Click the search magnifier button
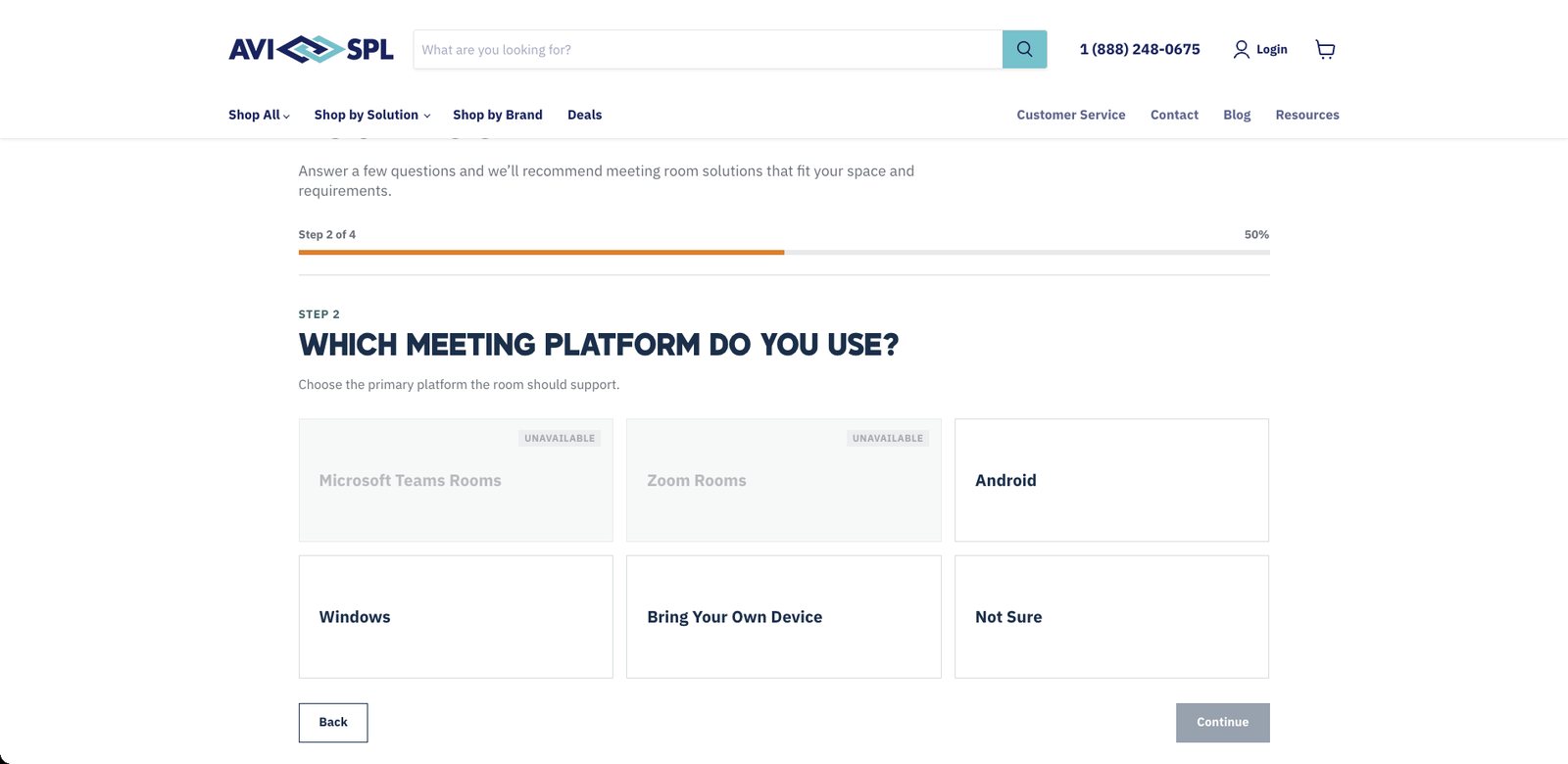The width and height of the screenshot is (1568, 764). 1024,49
